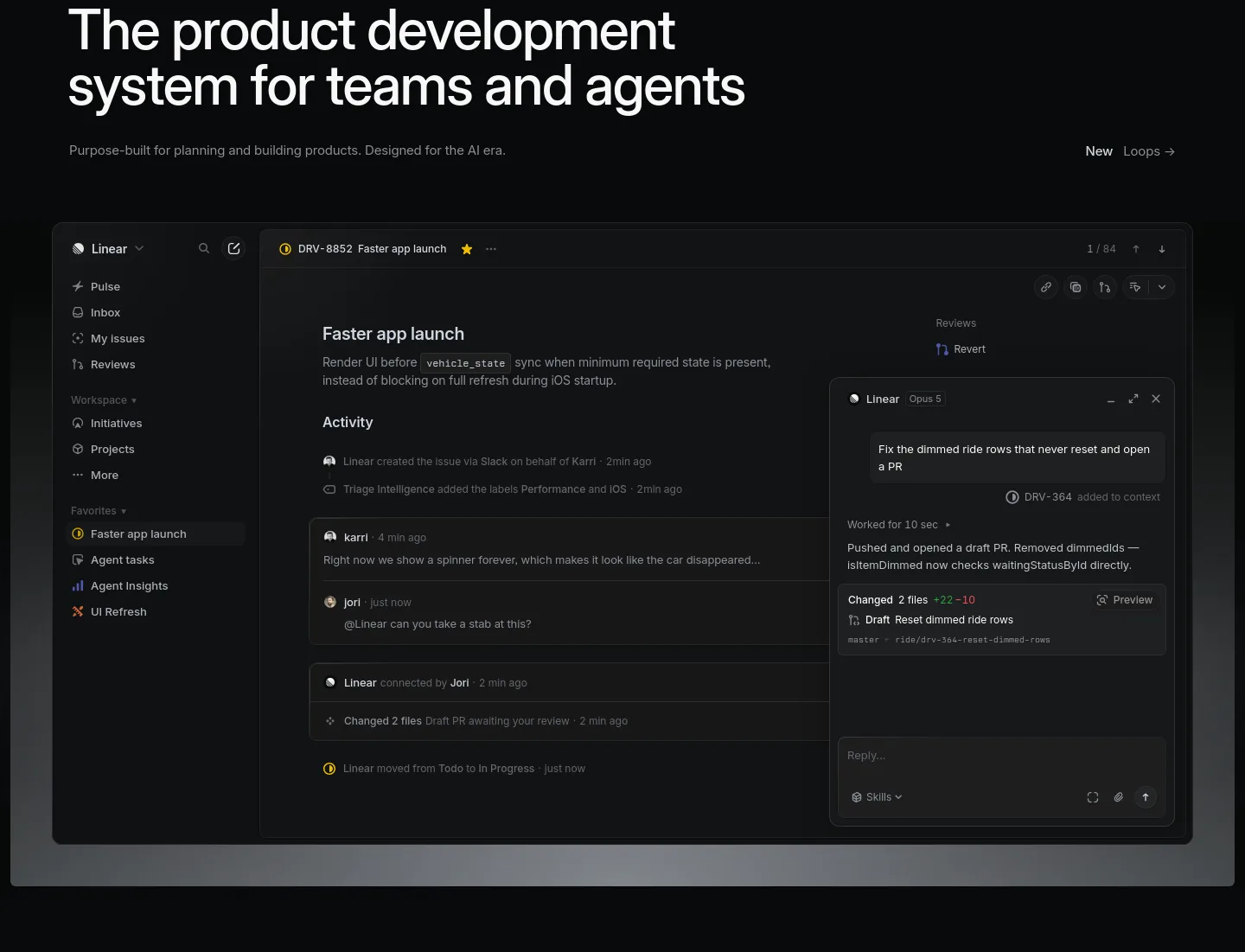Screen dimensions: 1245x952
Task: Minimize the Linear agent chat panel
Action: tap(1111, 399)
